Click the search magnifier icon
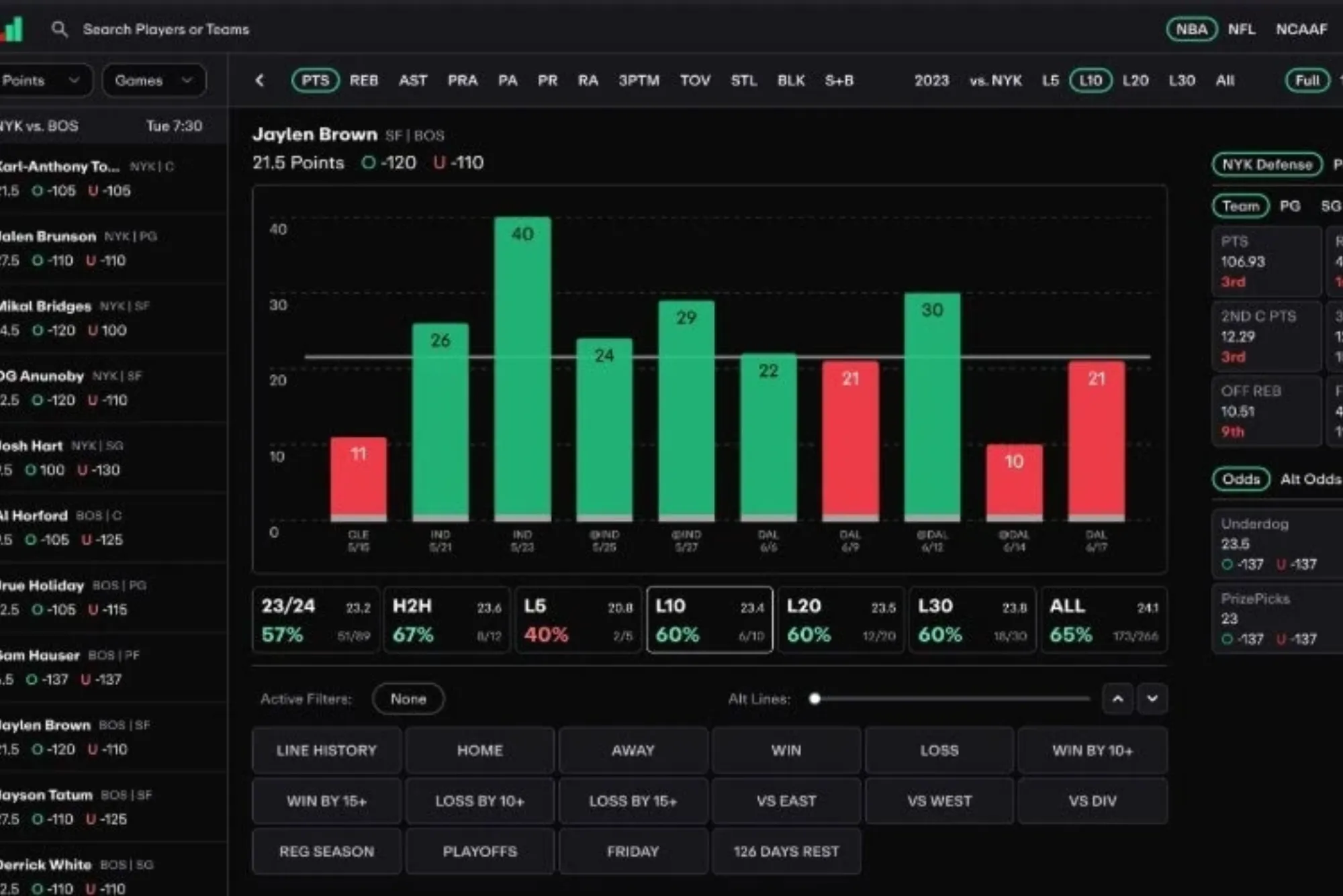 point(59,29)
